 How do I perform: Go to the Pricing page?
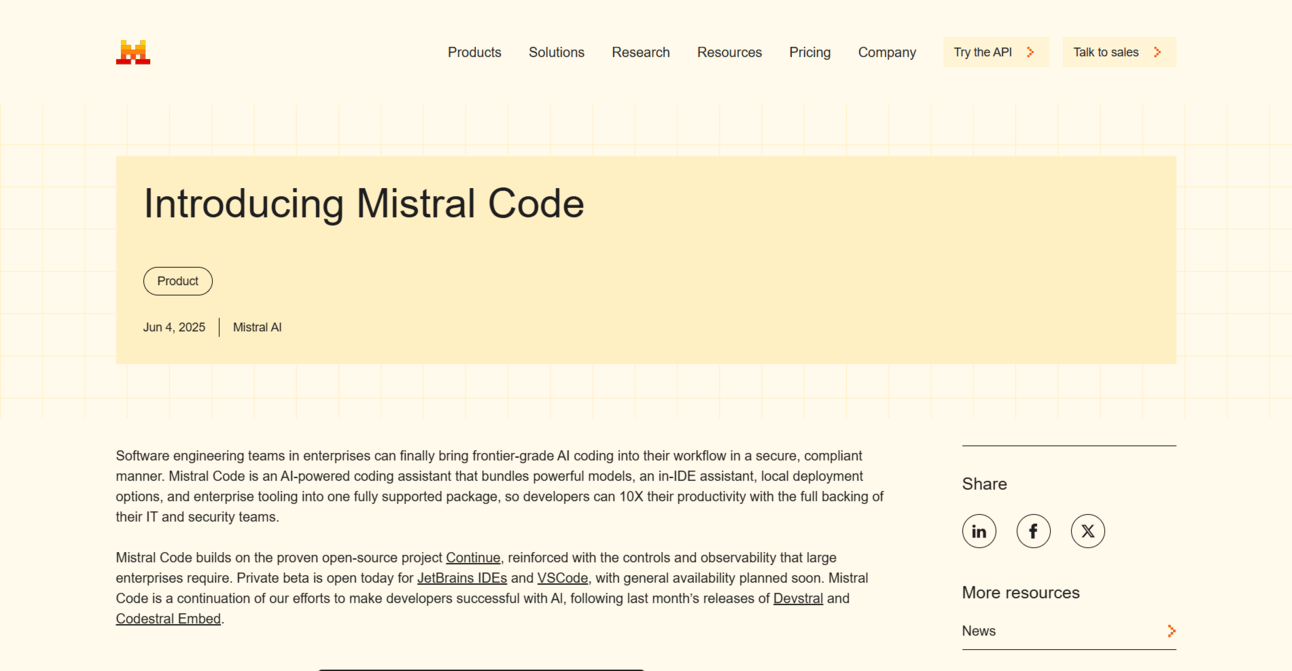810,52
